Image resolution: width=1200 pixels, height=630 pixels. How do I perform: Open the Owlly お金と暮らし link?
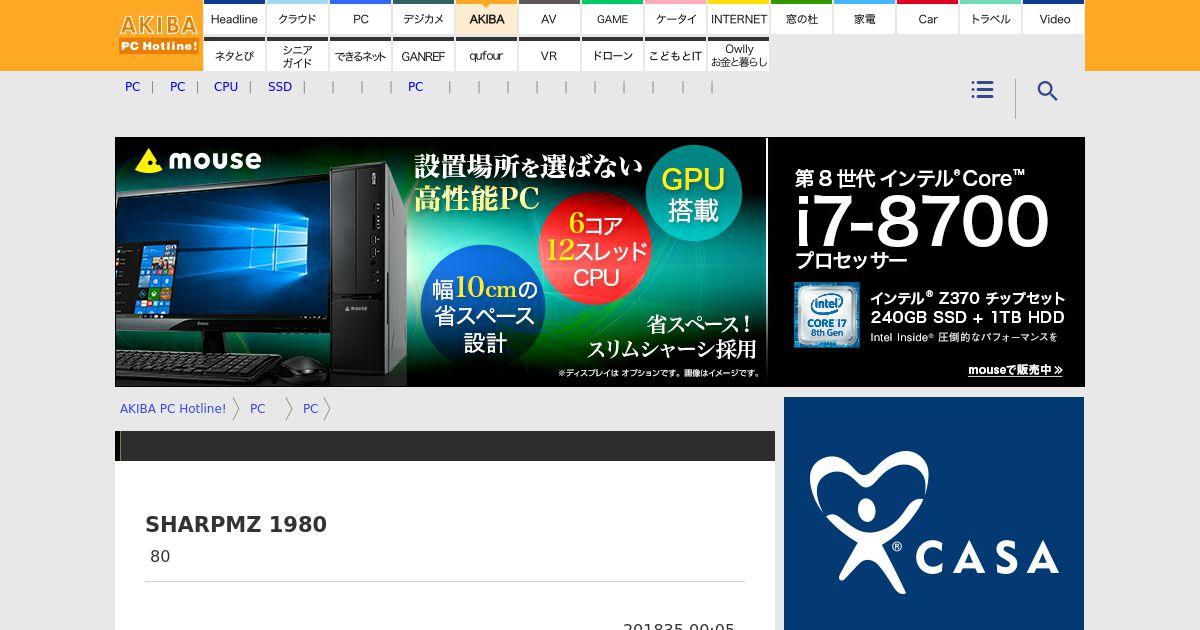click(x=739, y=56)
